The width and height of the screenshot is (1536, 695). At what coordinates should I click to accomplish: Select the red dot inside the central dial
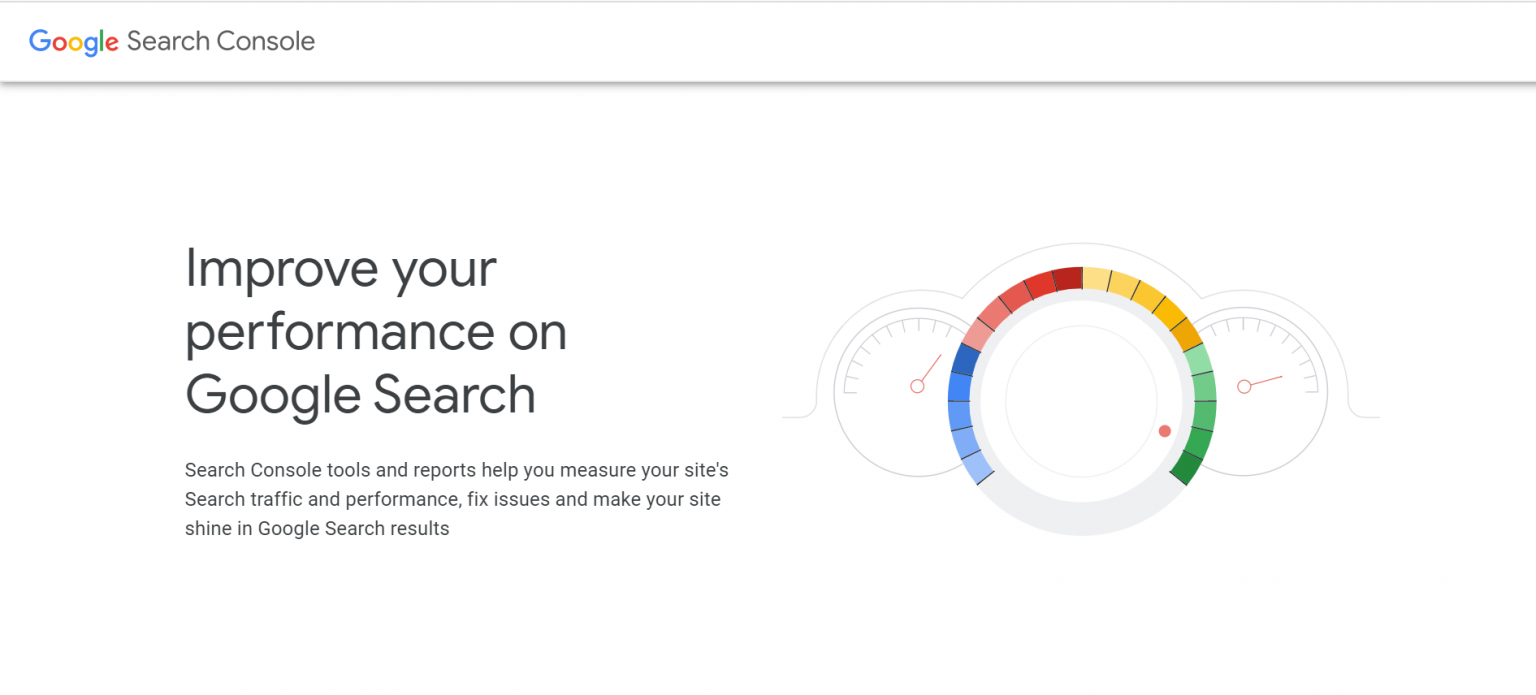pos(1164,431)
